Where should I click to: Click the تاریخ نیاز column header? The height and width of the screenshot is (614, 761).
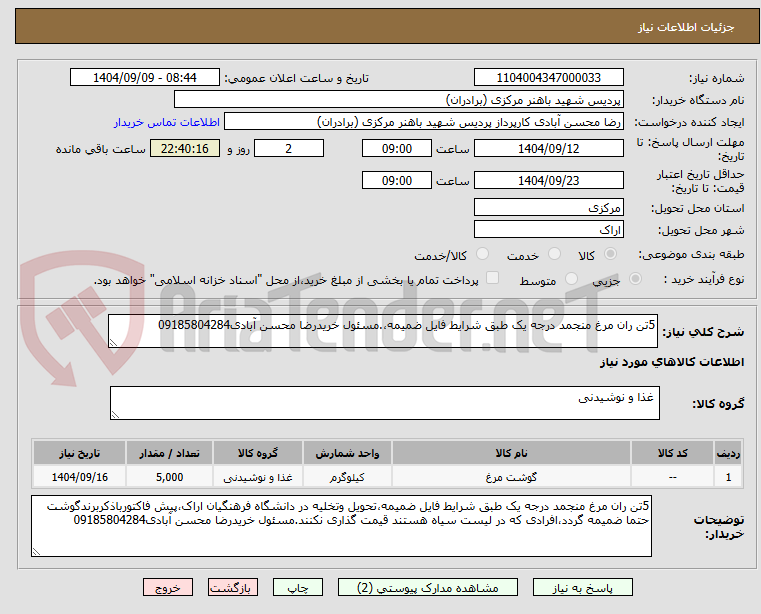tap(80, 453)
